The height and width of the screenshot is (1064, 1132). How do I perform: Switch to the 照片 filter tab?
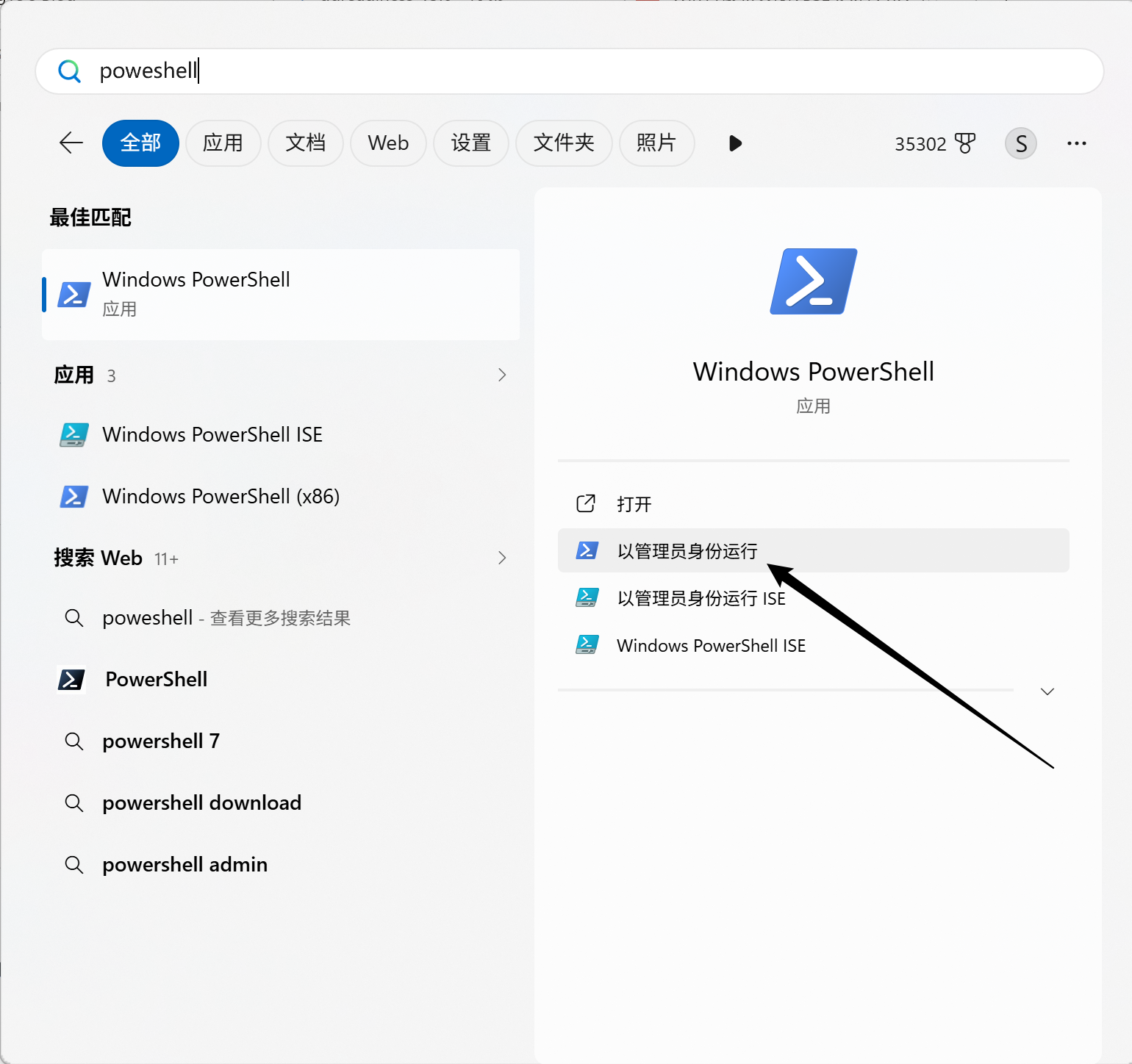(656, 143)
